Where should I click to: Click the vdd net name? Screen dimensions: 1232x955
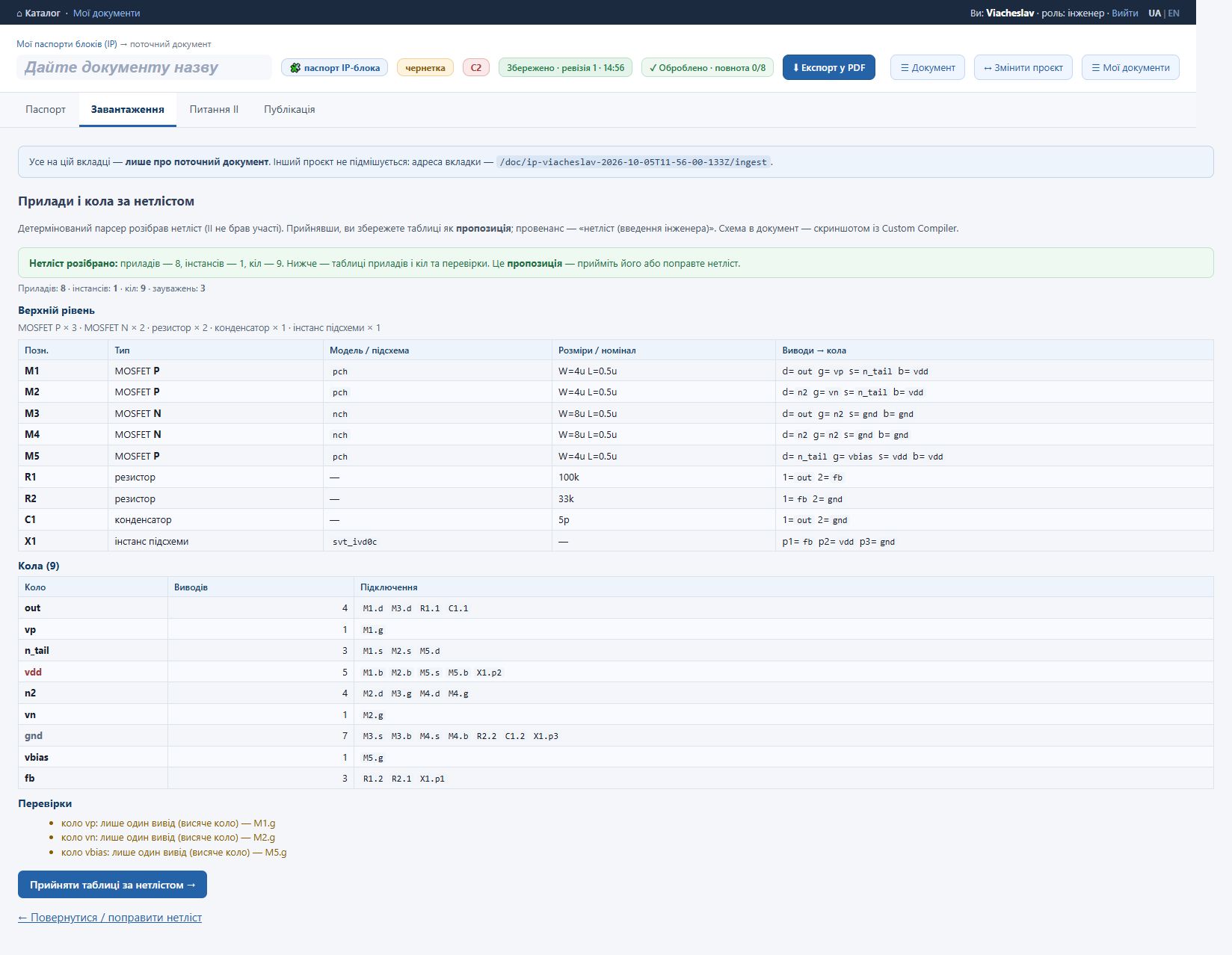[x=33, y=673]
